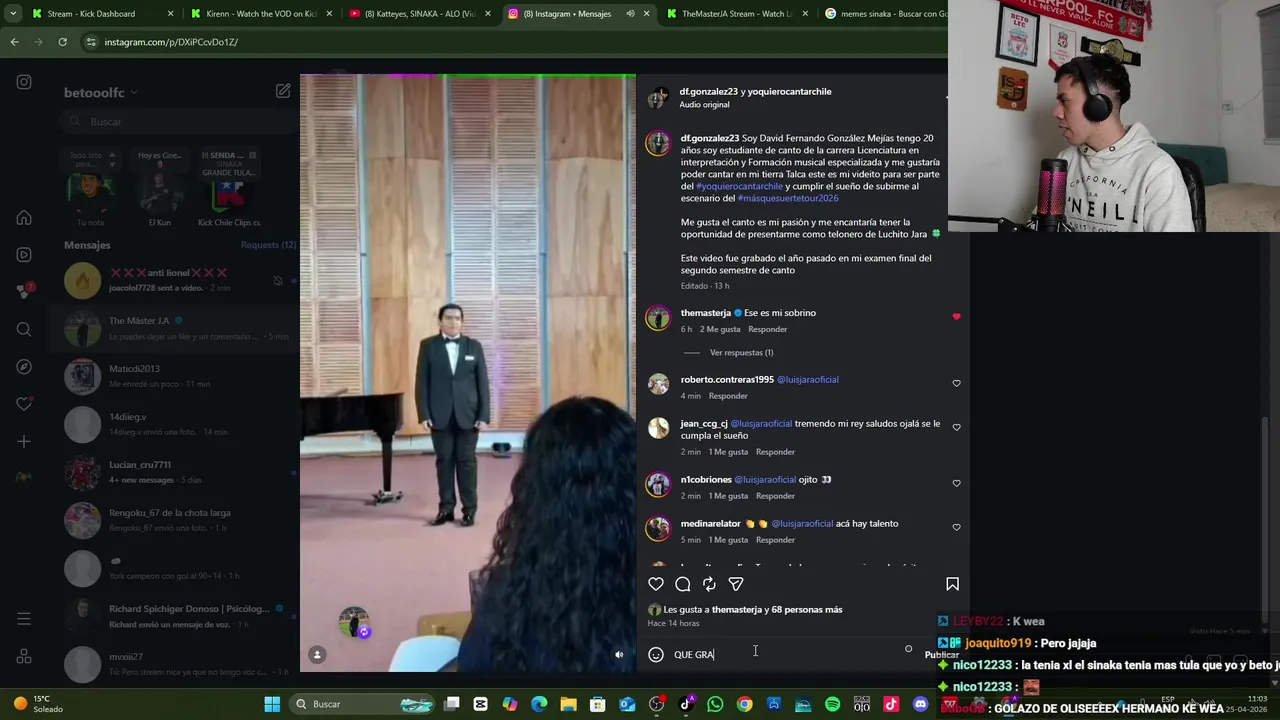1280x720 pixels.
Task: Open the Lucian_cru7711 conversation
Action: pos(180,472)
